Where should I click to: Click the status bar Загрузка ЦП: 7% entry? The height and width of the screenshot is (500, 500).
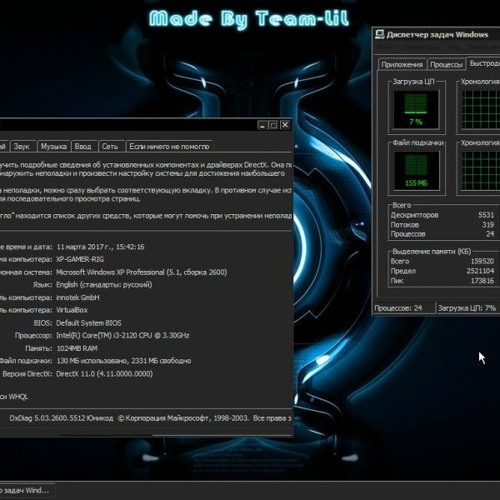pos(468,308)
